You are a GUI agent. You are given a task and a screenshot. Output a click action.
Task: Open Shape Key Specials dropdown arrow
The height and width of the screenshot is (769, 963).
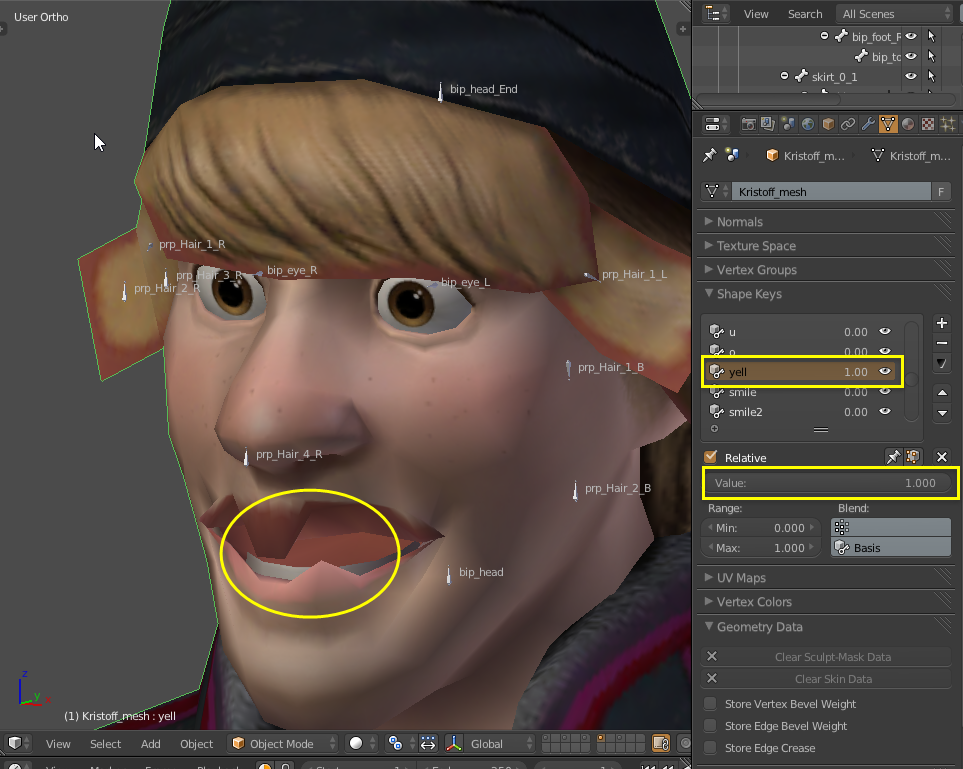[x=942, y=364]
